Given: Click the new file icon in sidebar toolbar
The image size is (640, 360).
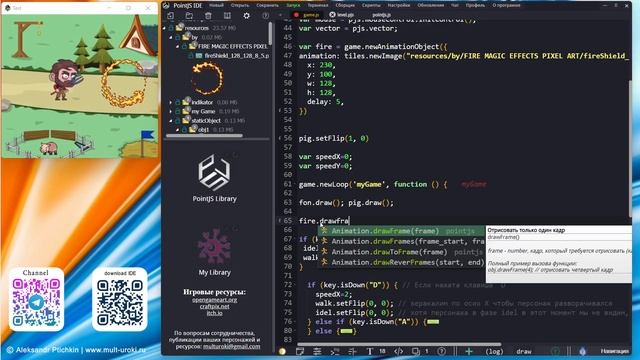Looking at the screenshot, I should coord(170,16).
